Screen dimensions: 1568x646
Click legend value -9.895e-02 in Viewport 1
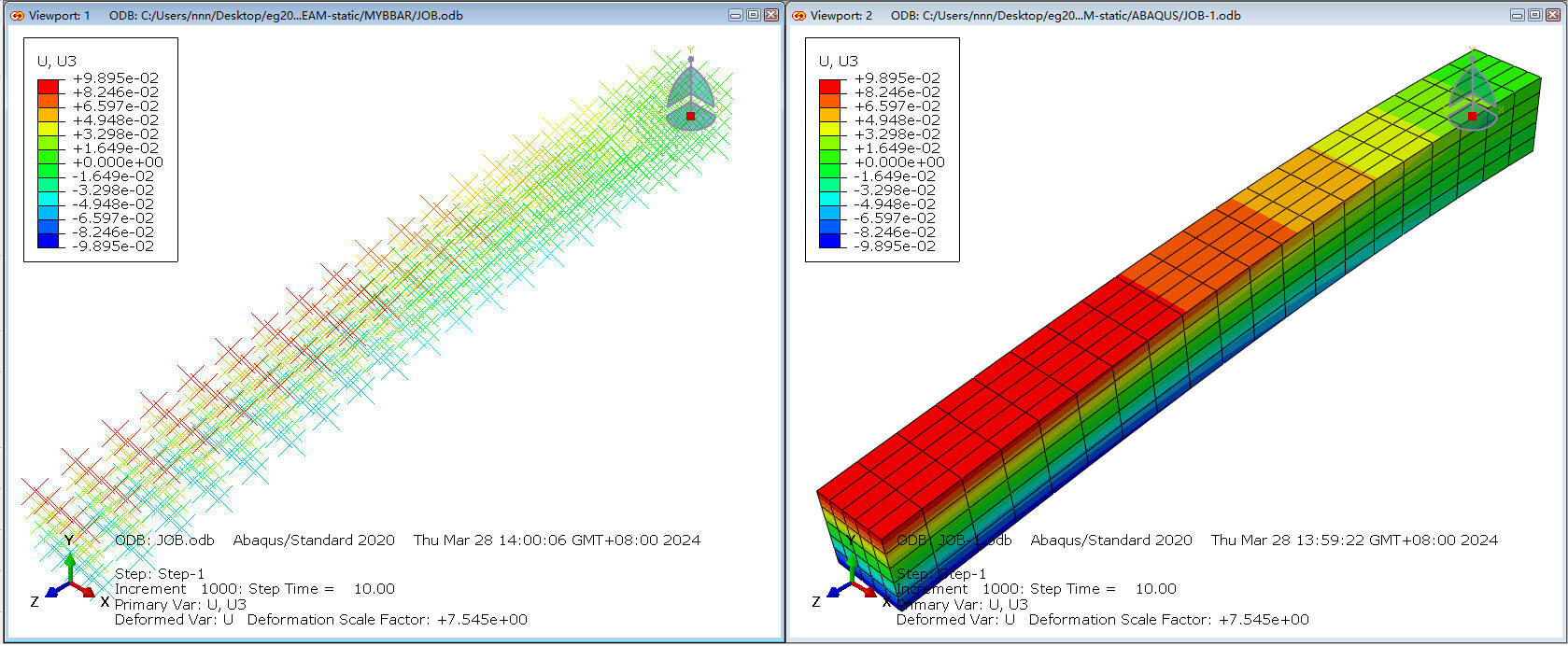point(114,246)
